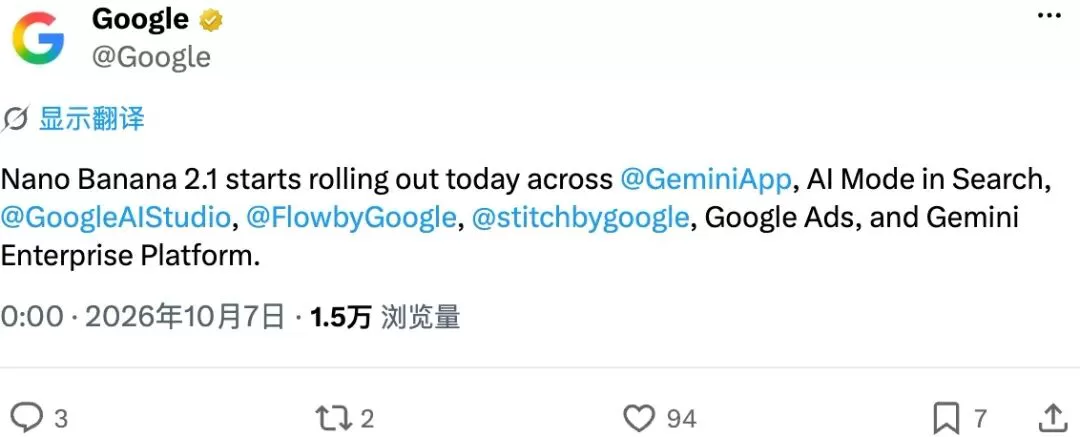Image resolution: width=1080 pixels, height=437 pixels.
Task: Click the 显示翻译 show translation link
Action: point(91,119)
